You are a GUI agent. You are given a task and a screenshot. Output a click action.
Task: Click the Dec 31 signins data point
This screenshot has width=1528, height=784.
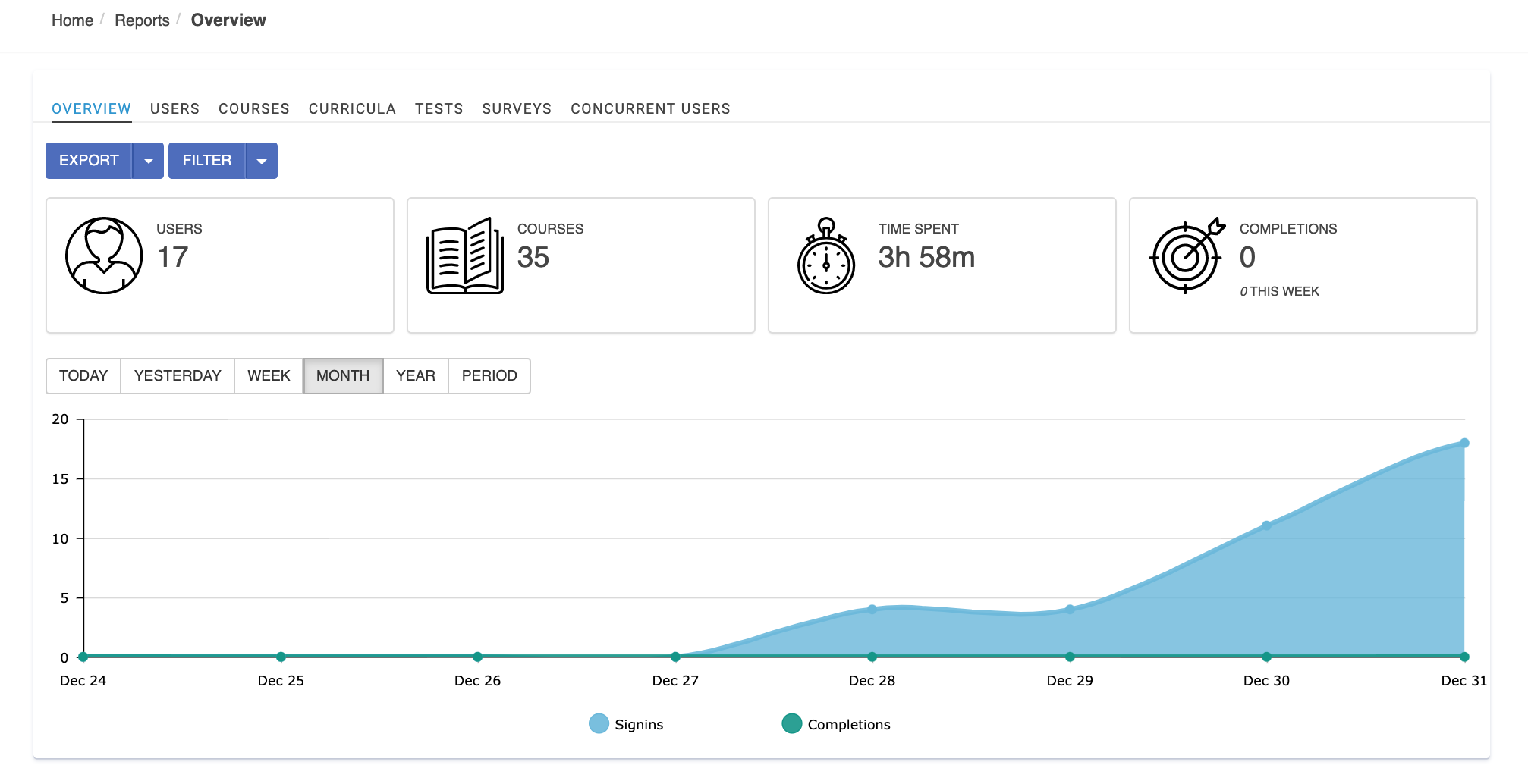coord(1464,443)
